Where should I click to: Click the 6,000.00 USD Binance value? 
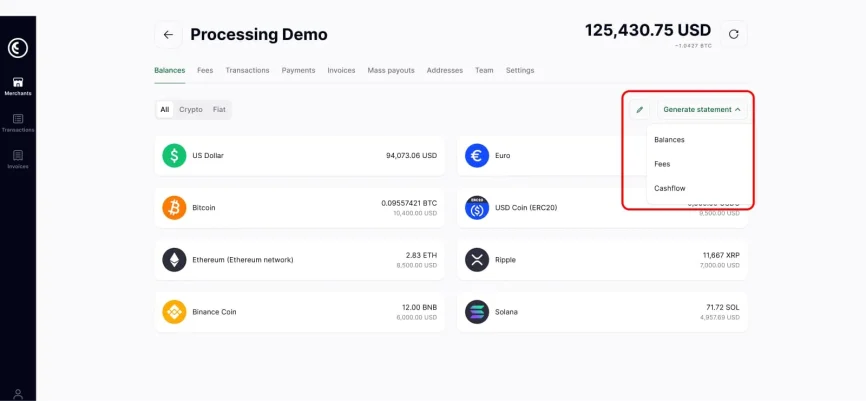417,317
